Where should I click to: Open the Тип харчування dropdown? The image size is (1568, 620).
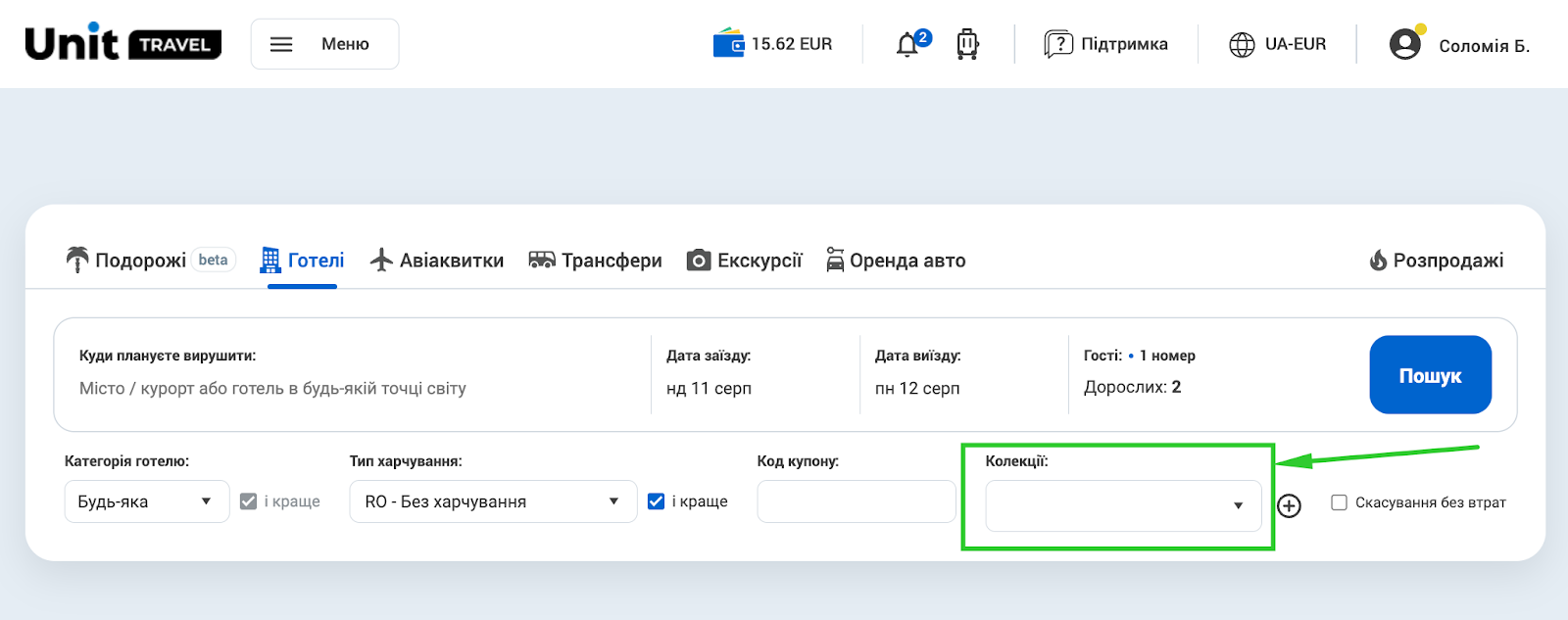click(x=492, y=501)
